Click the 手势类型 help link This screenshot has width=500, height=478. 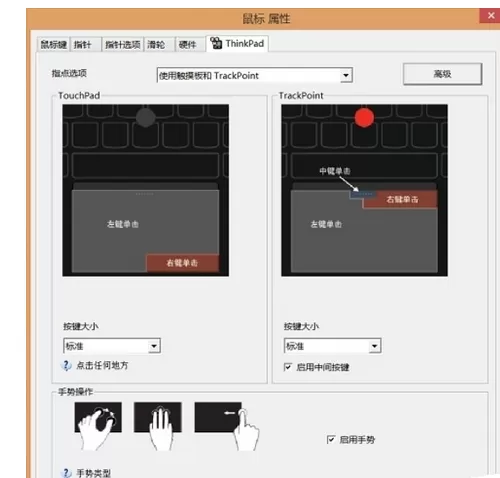(94, 473)
